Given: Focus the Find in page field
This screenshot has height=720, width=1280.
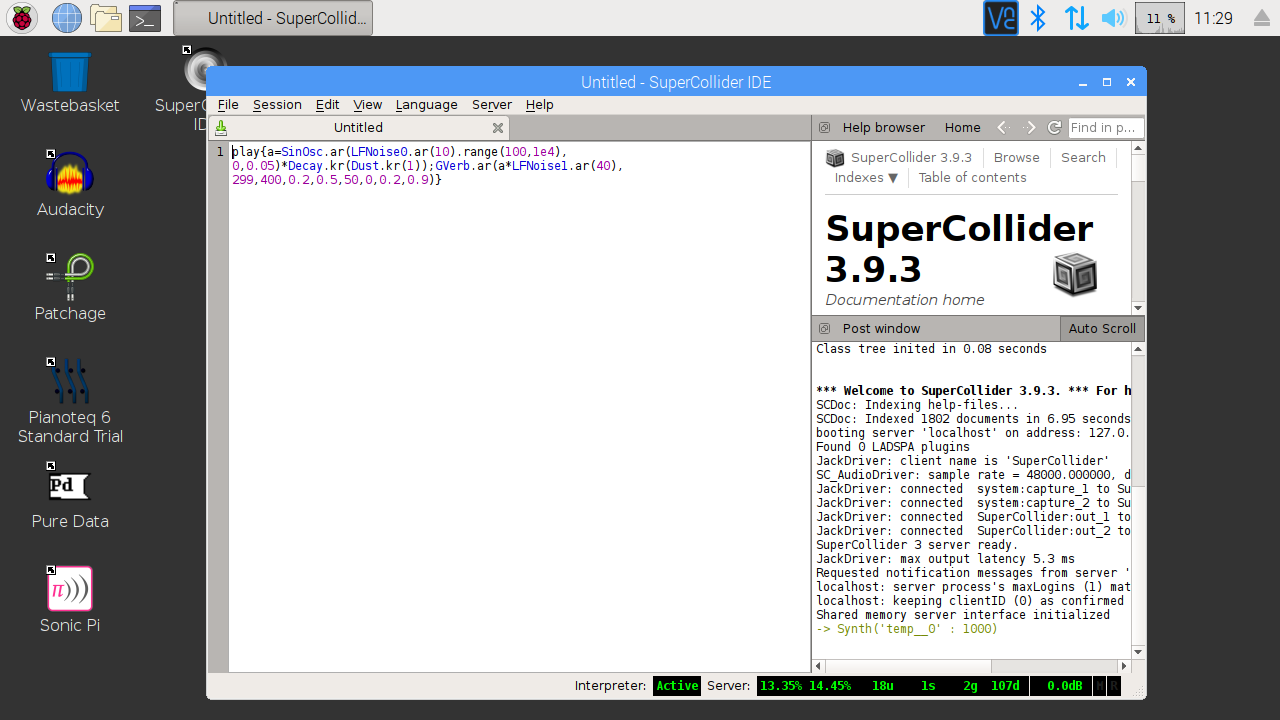Looking at the screenshot, I should (1105, 128).
